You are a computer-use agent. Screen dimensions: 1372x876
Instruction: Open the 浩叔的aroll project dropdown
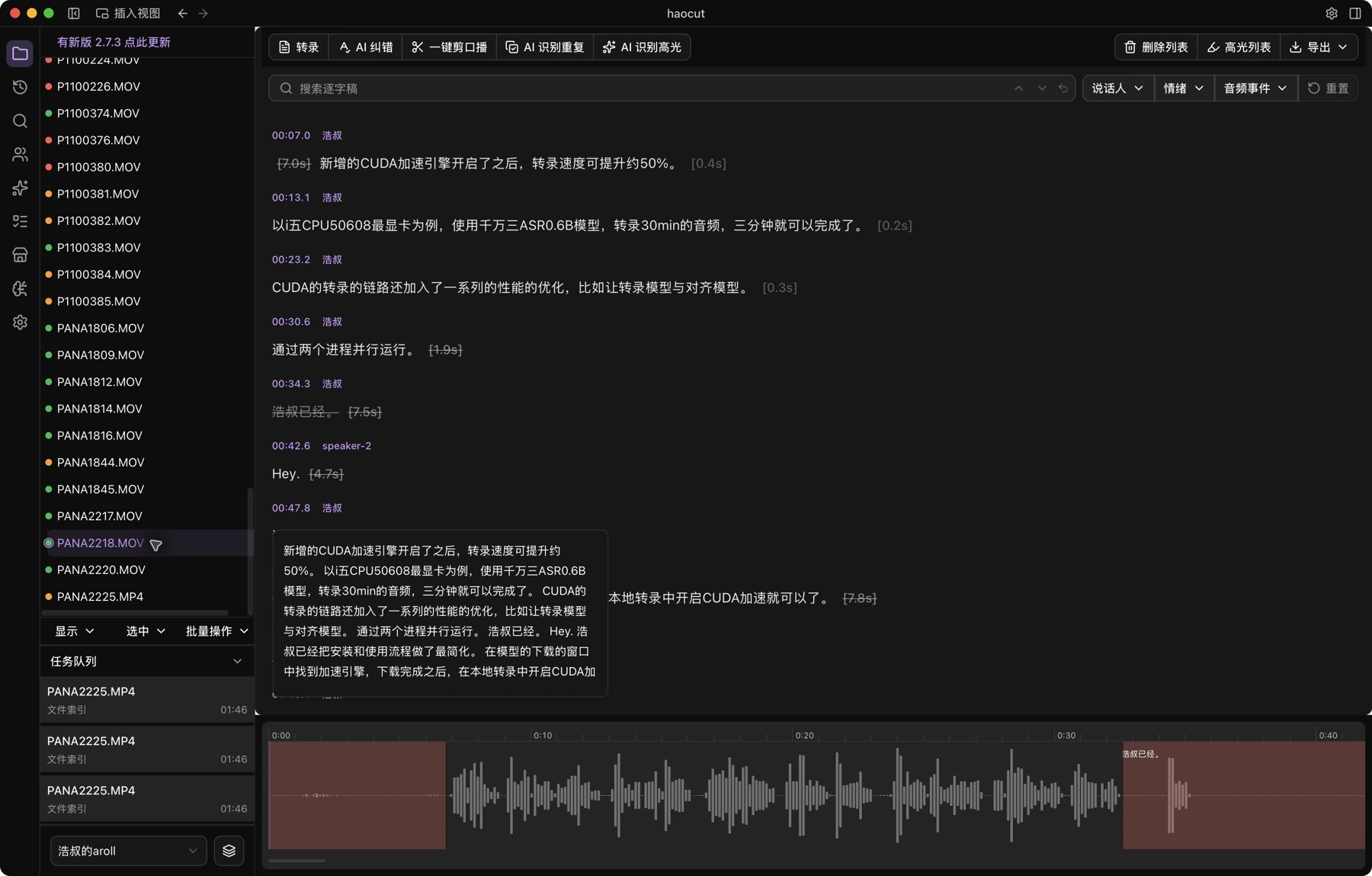point(128,851)
